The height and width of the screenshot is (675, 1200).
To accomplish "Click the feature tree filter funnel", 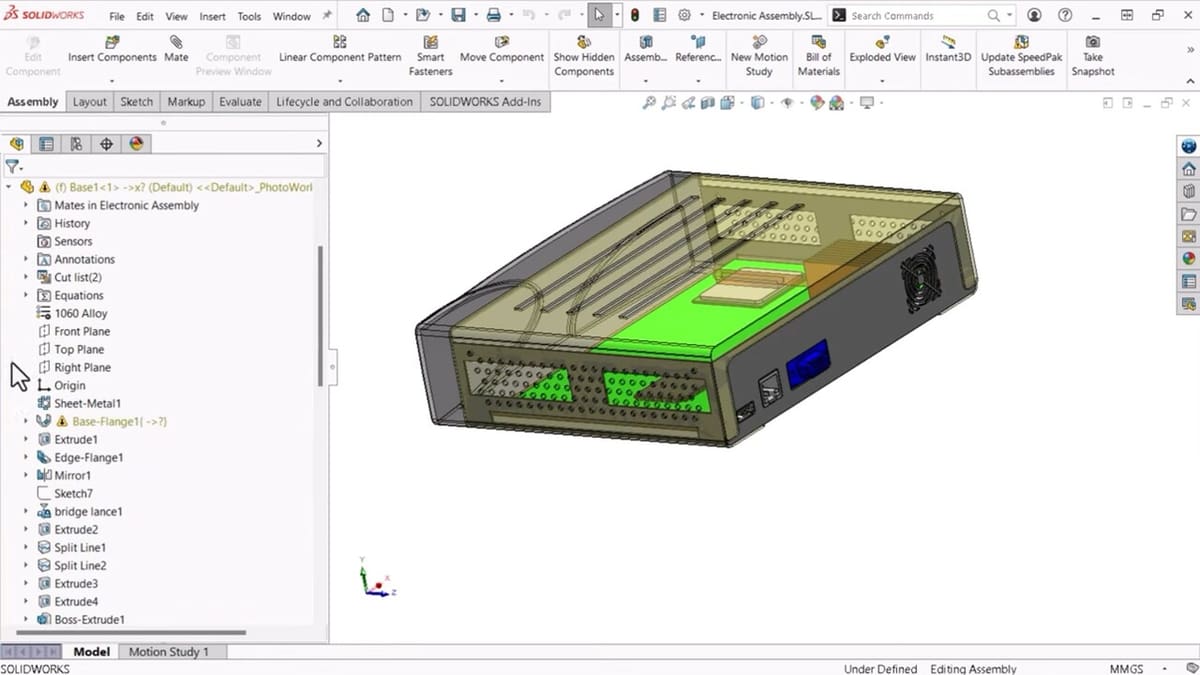I will click(x=12, y=167).
